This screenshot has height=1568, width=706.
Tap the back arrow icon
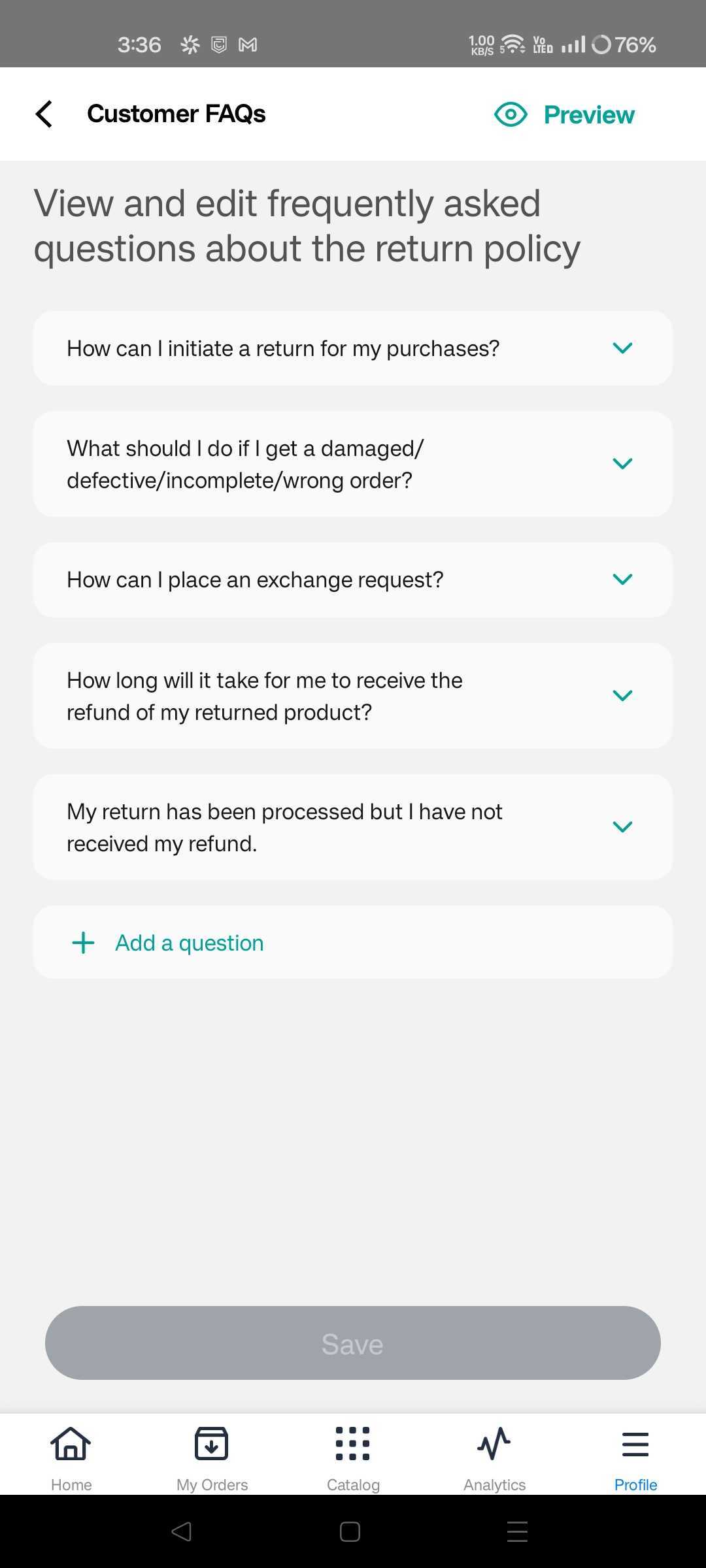coord(44,114)
